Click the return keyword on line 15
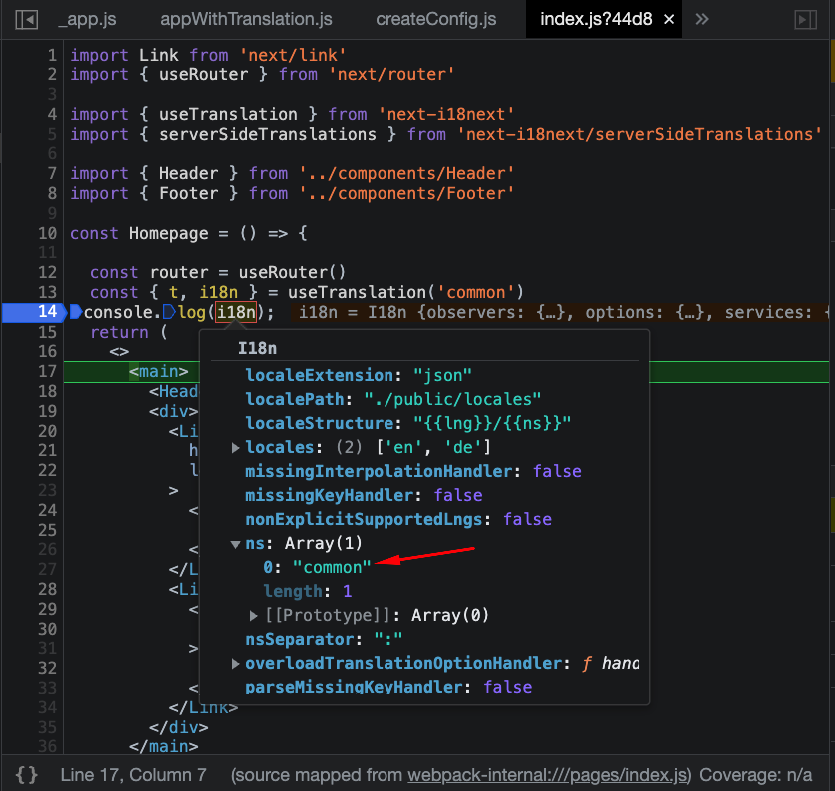This screenshot has height=791, width=835. 119,332
